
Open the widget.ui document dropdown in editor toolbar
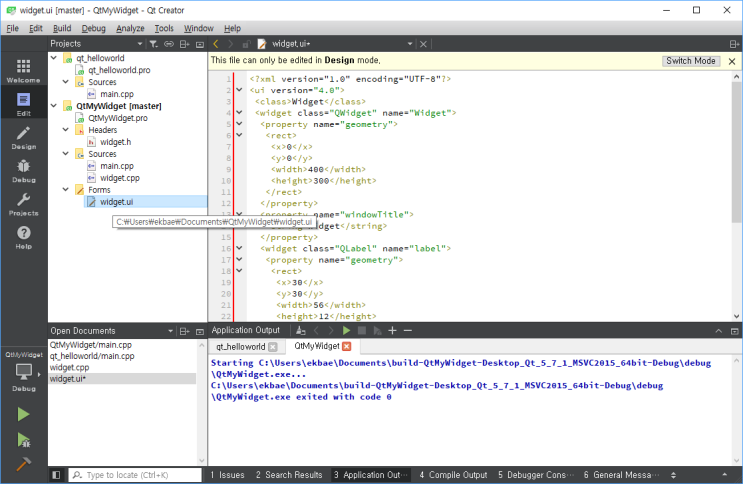tap(409, 44)
